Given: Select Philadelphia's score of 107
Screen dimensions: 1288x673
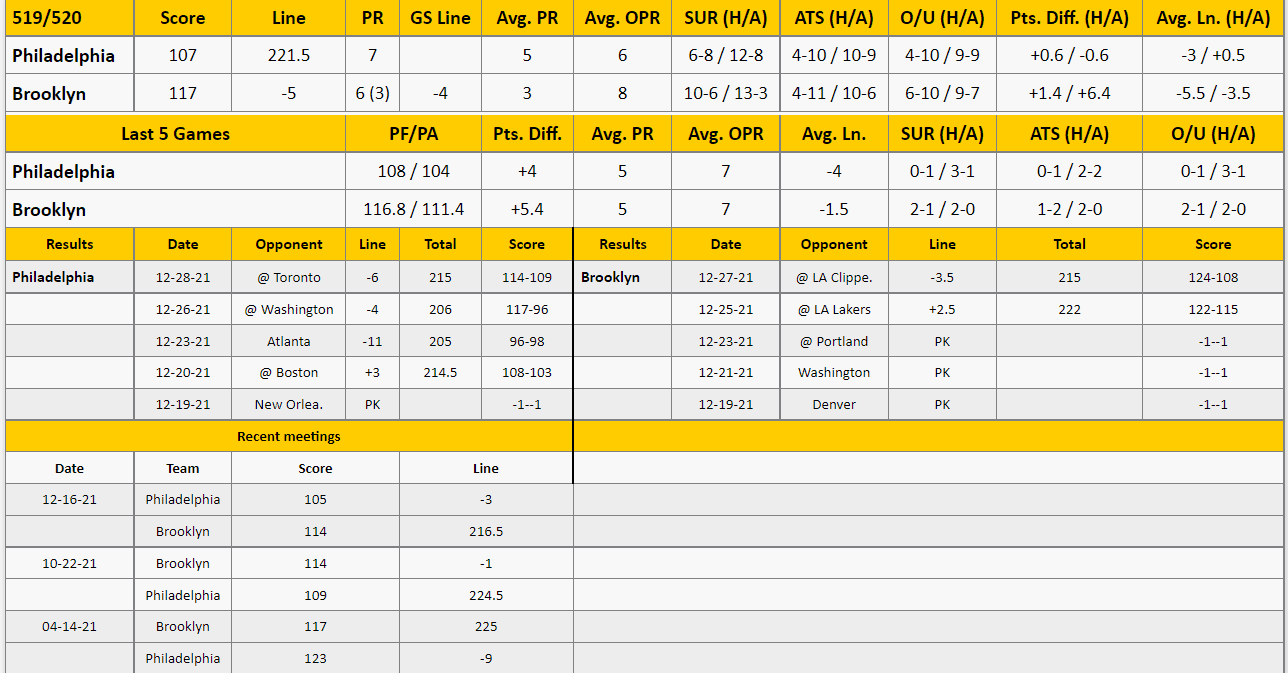Looking at the screenshot, I should [x=183, y=56].
